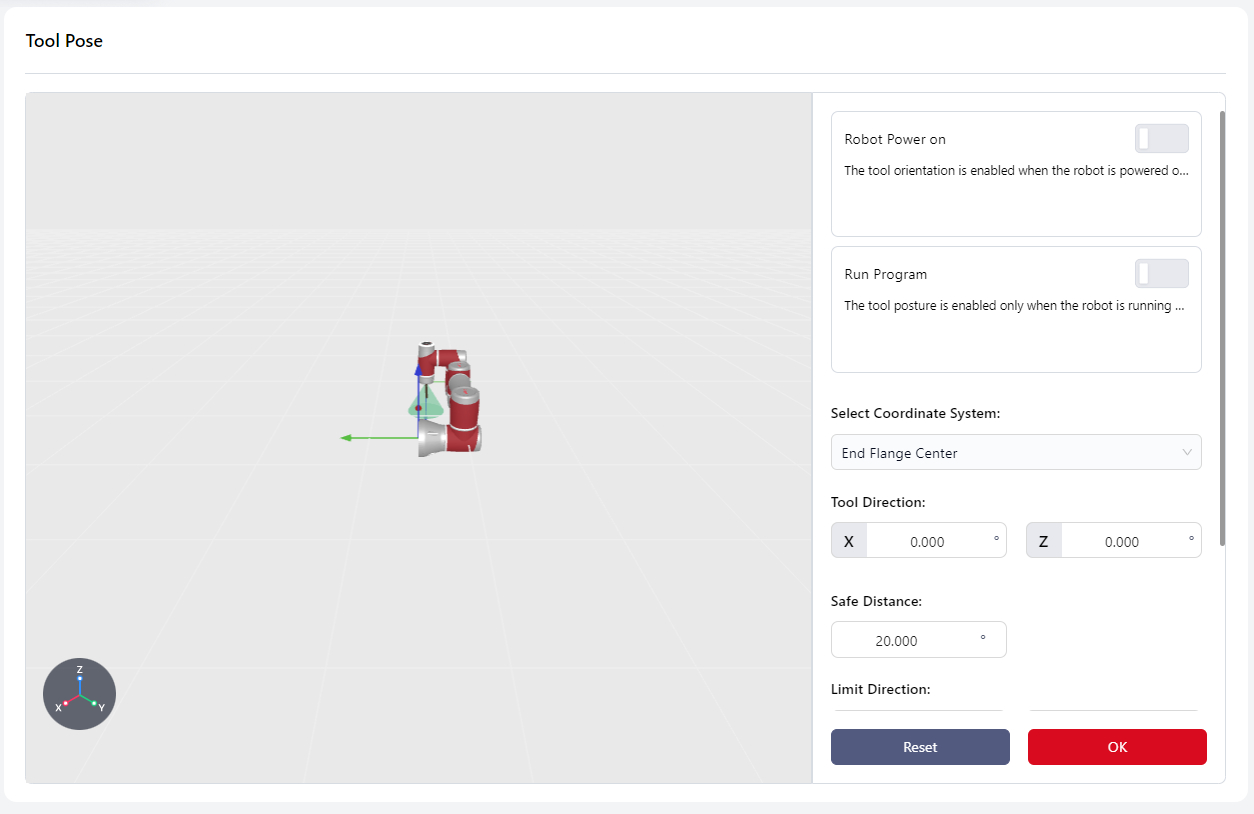Click the settings panel vertical scrollbar
The height and width of the screenshot is (814, 1254).
pos(1222,330)
